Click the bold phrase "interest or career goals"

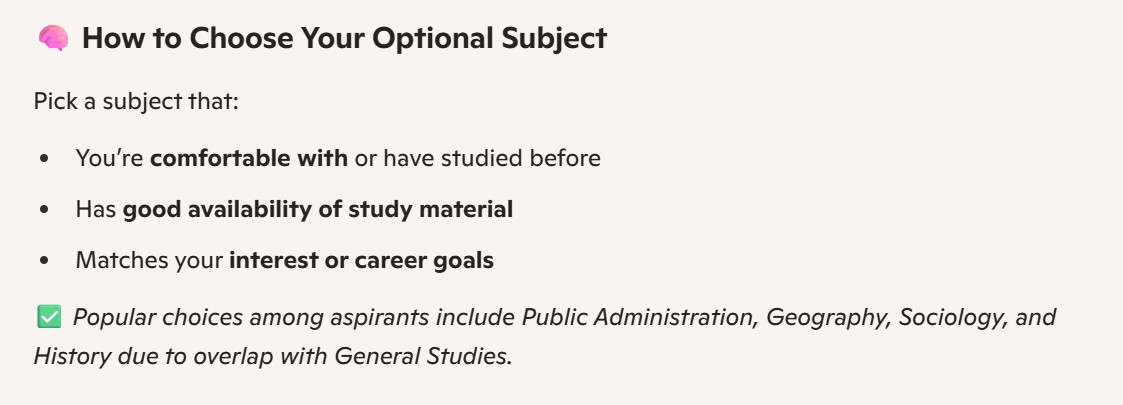[361, 262]
